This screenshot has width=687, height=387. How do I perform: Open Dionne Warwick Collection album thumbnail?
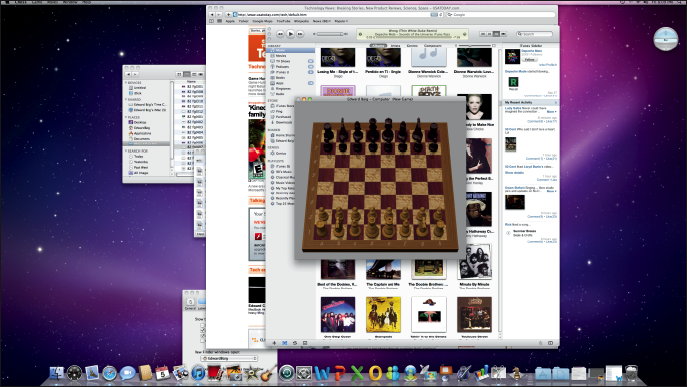point(428,57)
